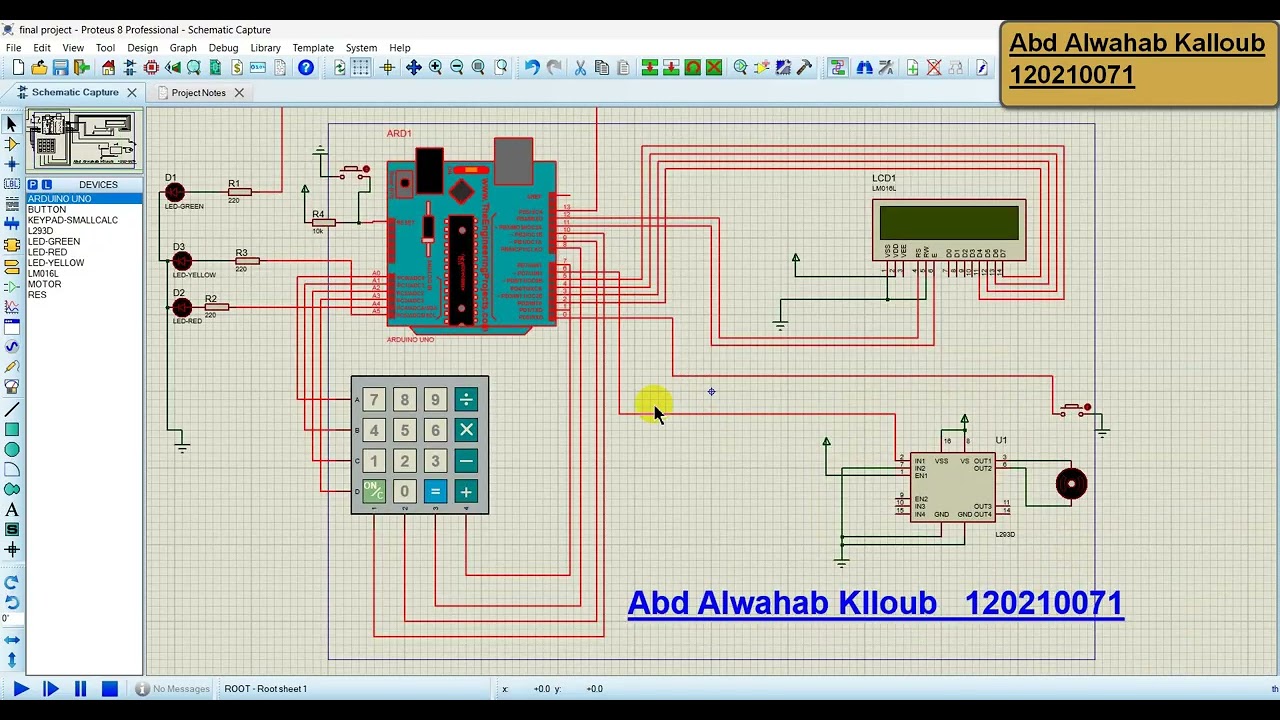This screenshot has height=720, width=1280.
Task: Click the binoculars Search and Tag icon
Action: pos(864,68)
